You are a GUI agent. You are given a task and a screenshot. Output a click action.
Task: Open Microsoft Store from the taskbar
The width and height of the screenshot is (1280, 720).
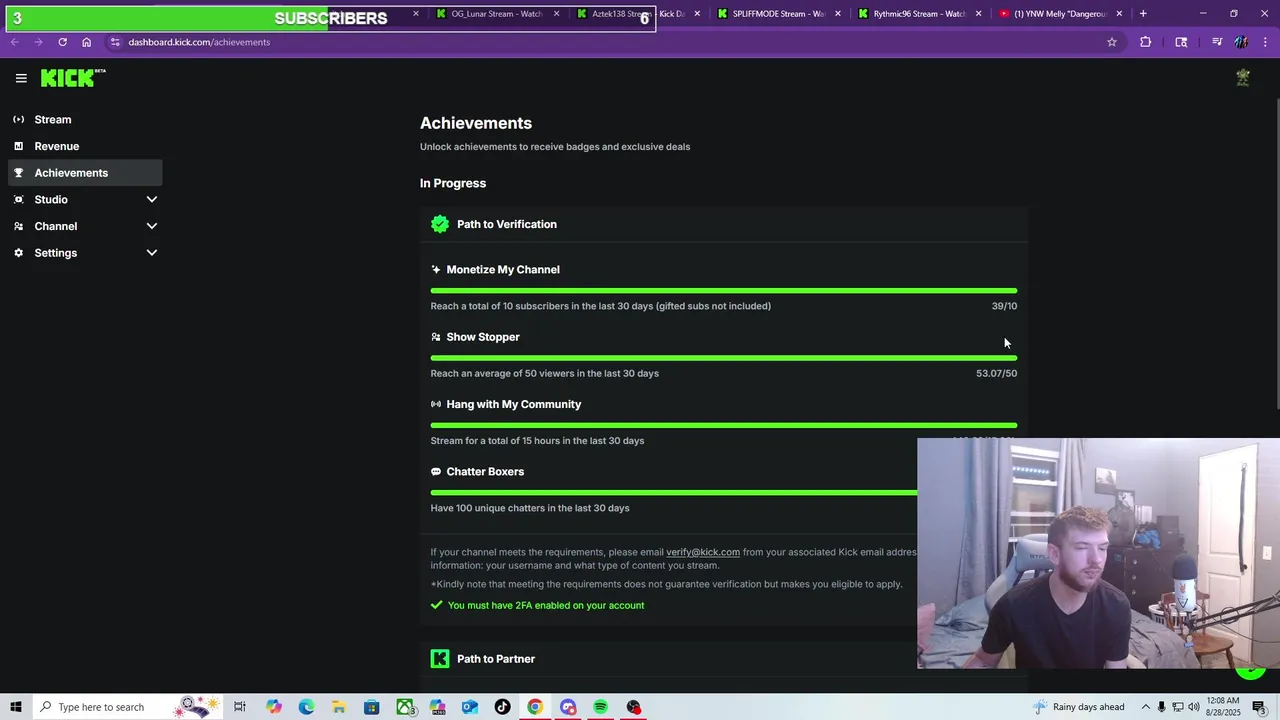(x=371, y=707)
